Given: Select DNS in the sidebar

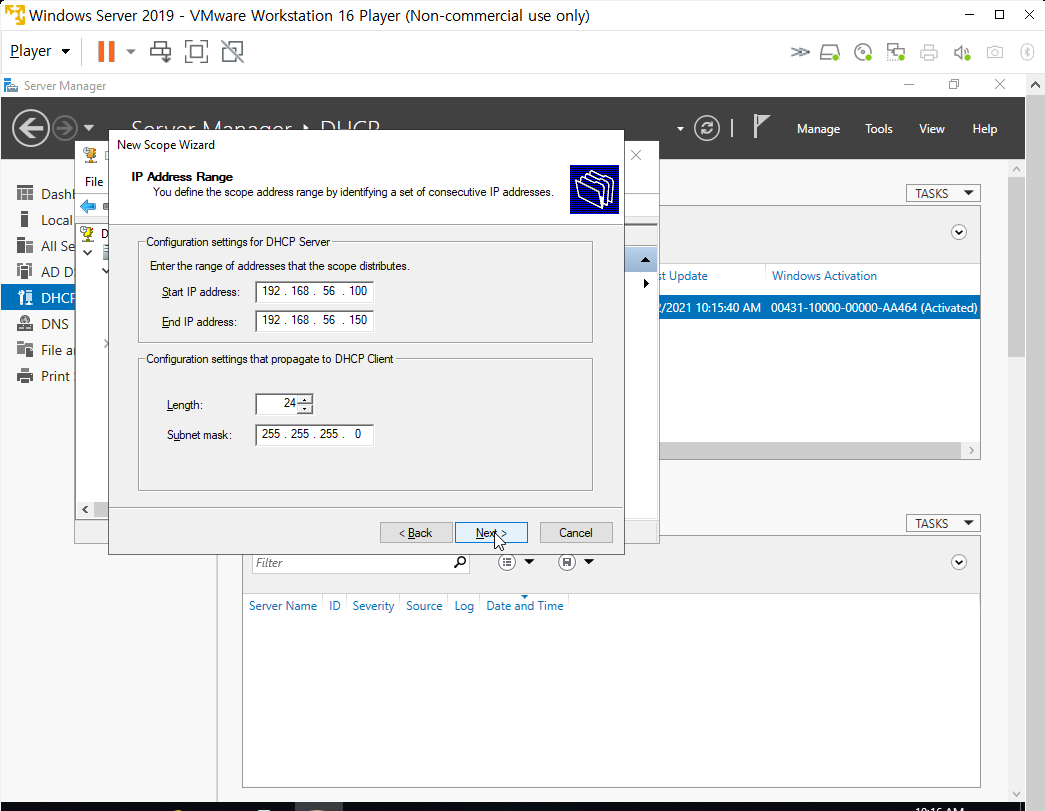Looking at the screenshot, I should (44, 324).
